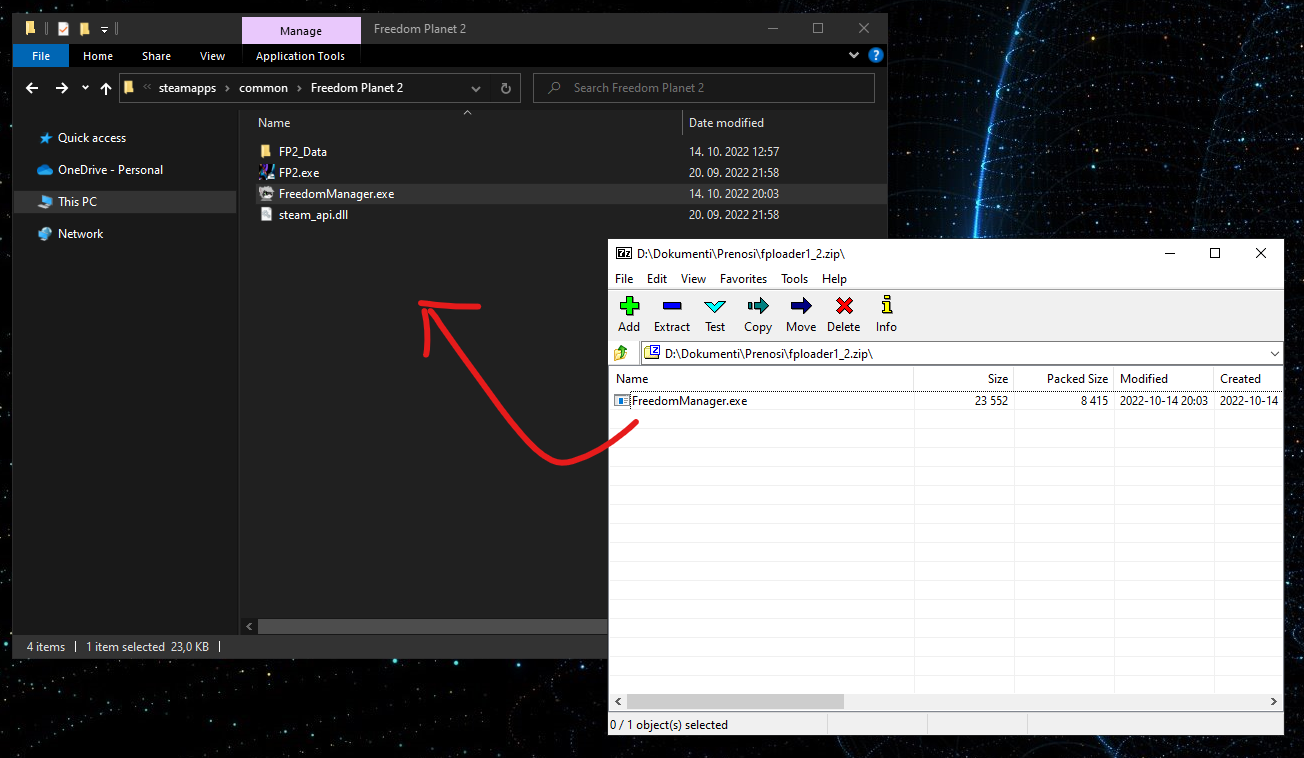The image size is (1304, 758).
Task: Select FreedomManager.exe in the archive list
Action: (689, 401)
